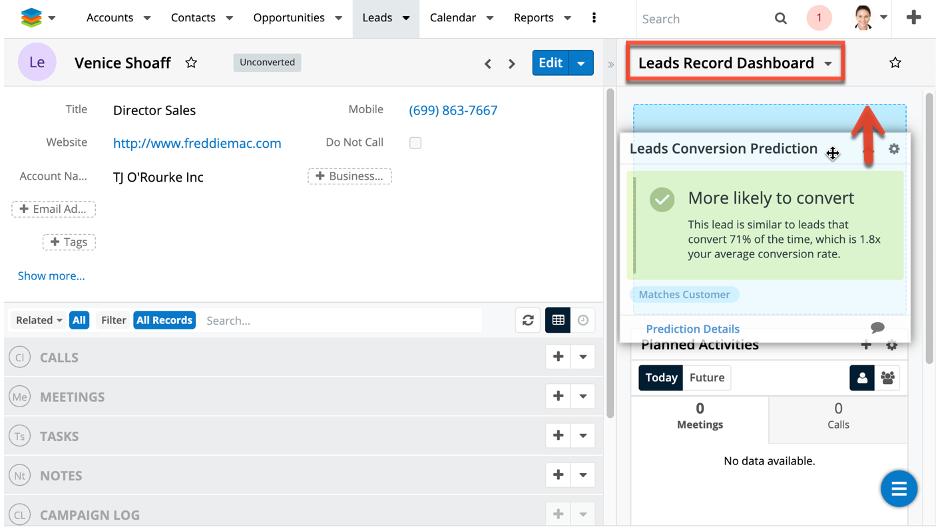Add a new meeting with plus
This screenshot has width=936, height=528.
558,396
